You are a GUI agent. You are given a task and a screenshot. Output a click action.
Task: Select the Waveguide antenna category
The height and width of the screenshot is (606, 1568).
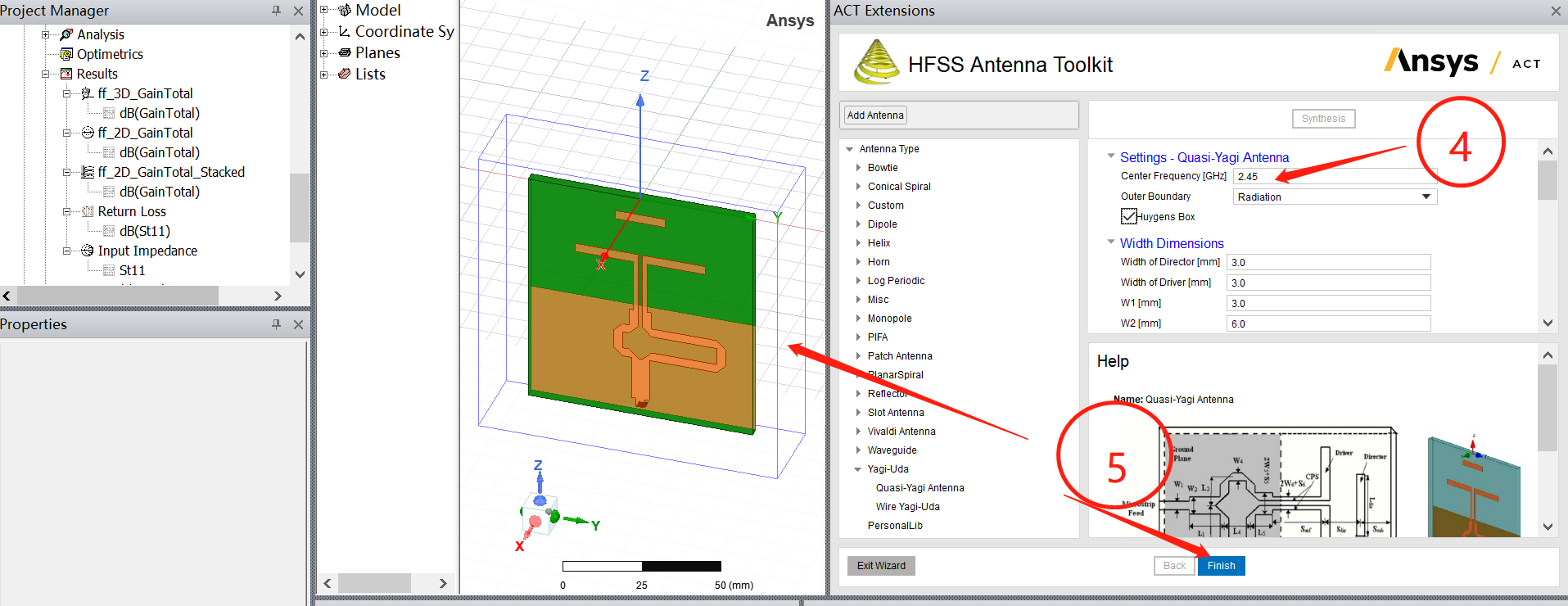(x=892, y=450)
